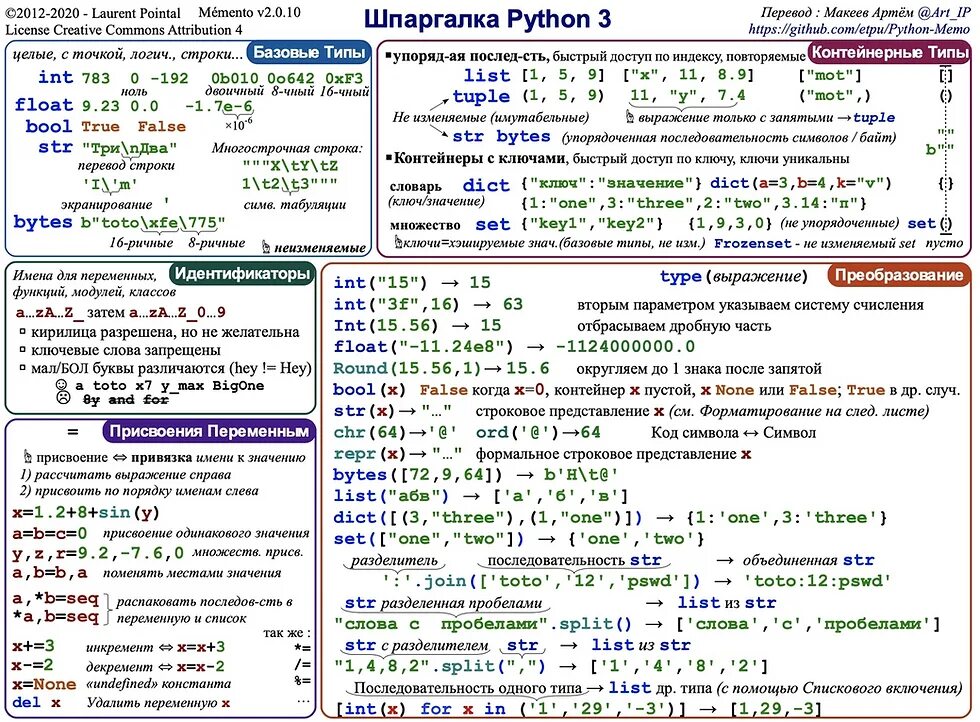Click the hand icon before "выражение только с запятыми"
Screen dimensions: 980x722
(630, 117)
